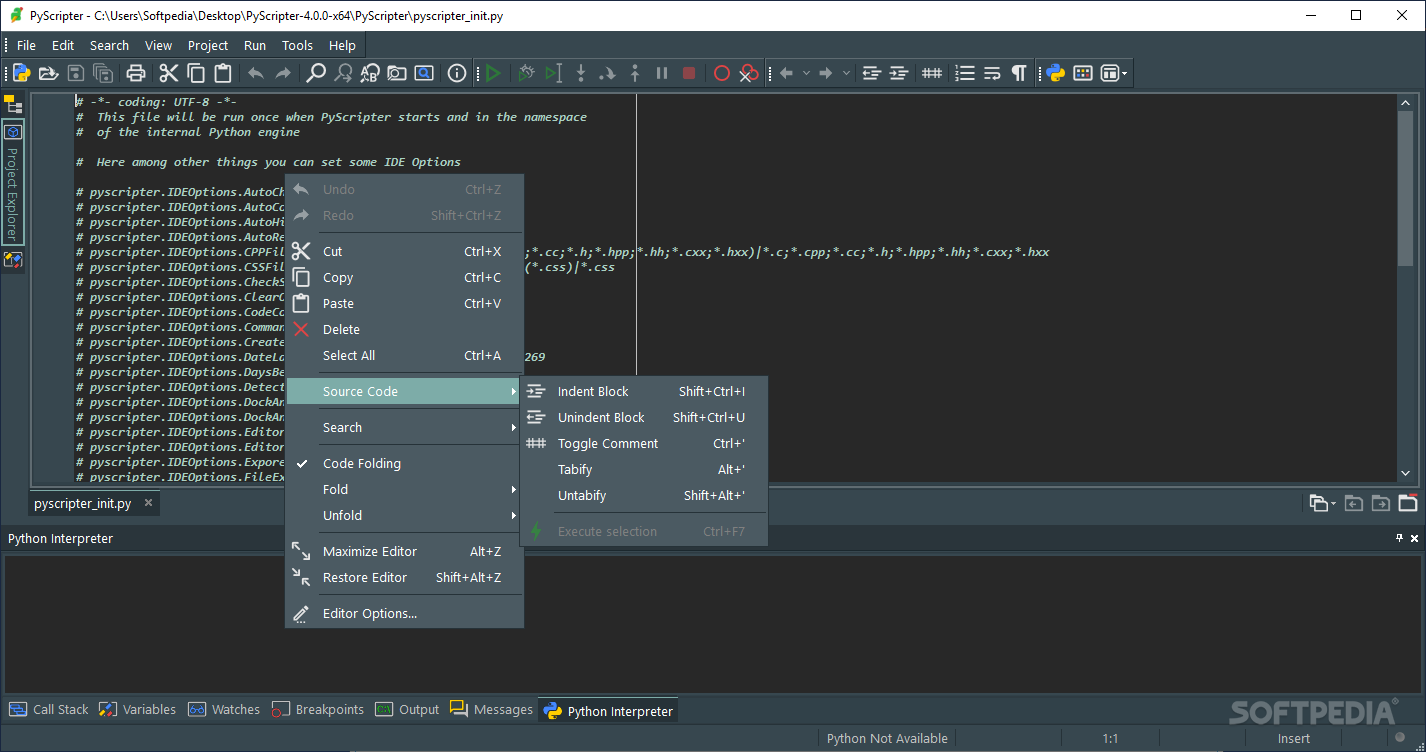
Task: Click the Copy icon in the toolbar
Action: (x=196, y=73)
